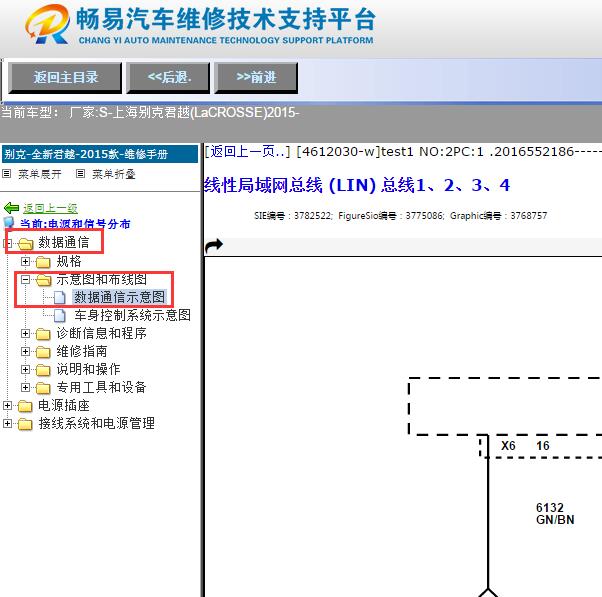Expand the 说明和操作 tree node

tap(25, 369)
